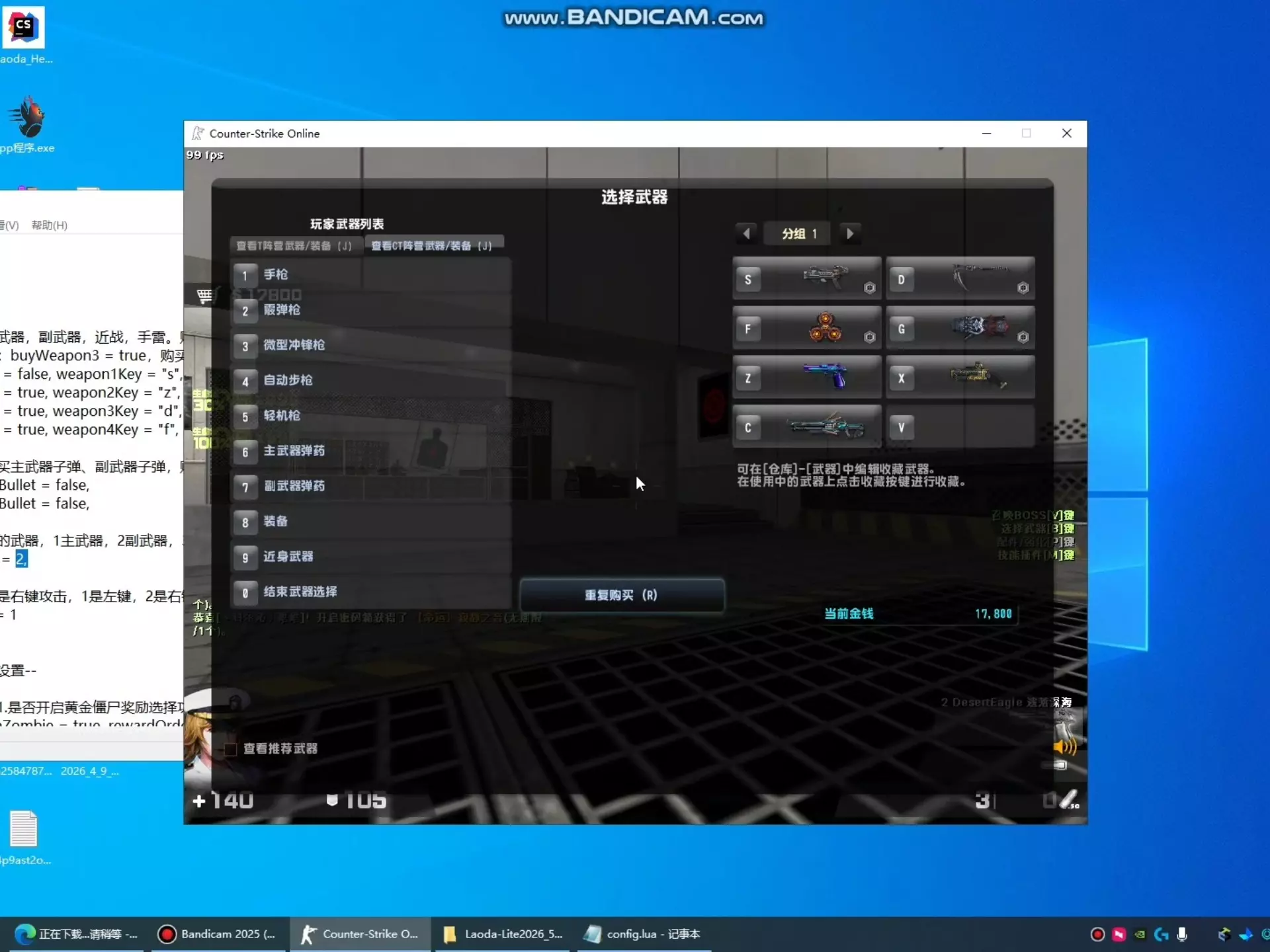The image size is (1270, 952).
Task: Click the favorite badge on G slot
Action: click(1023, 338)
